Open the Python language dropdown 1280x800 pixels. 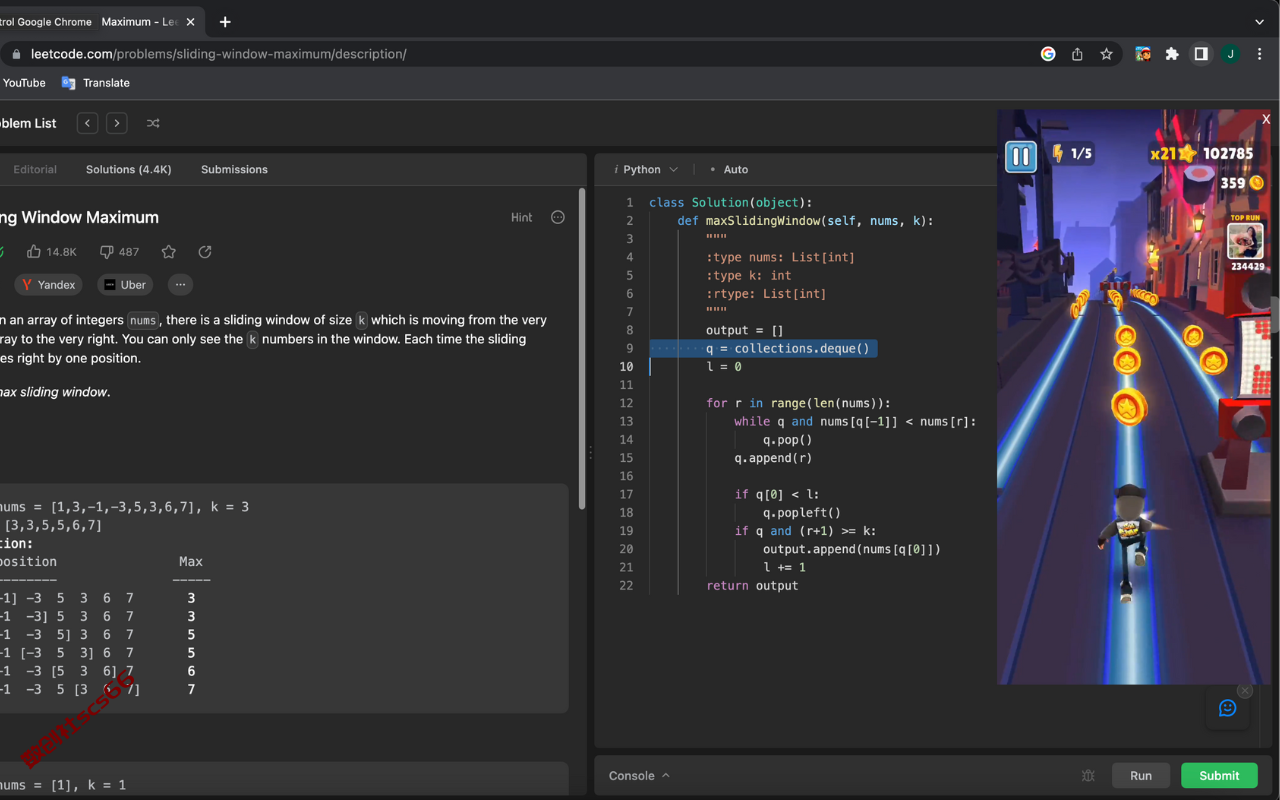tap(646, 170)
